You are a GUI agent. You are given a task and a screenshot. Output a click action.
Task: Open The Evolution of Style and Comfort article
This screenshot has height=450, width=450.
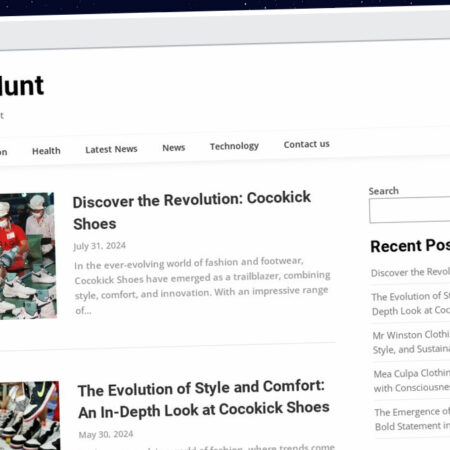pos(204,399)
